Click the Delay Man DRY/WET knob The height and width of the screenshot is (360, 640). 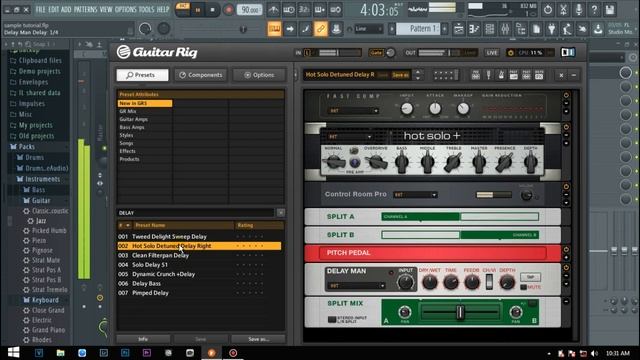tap(429, 282)
